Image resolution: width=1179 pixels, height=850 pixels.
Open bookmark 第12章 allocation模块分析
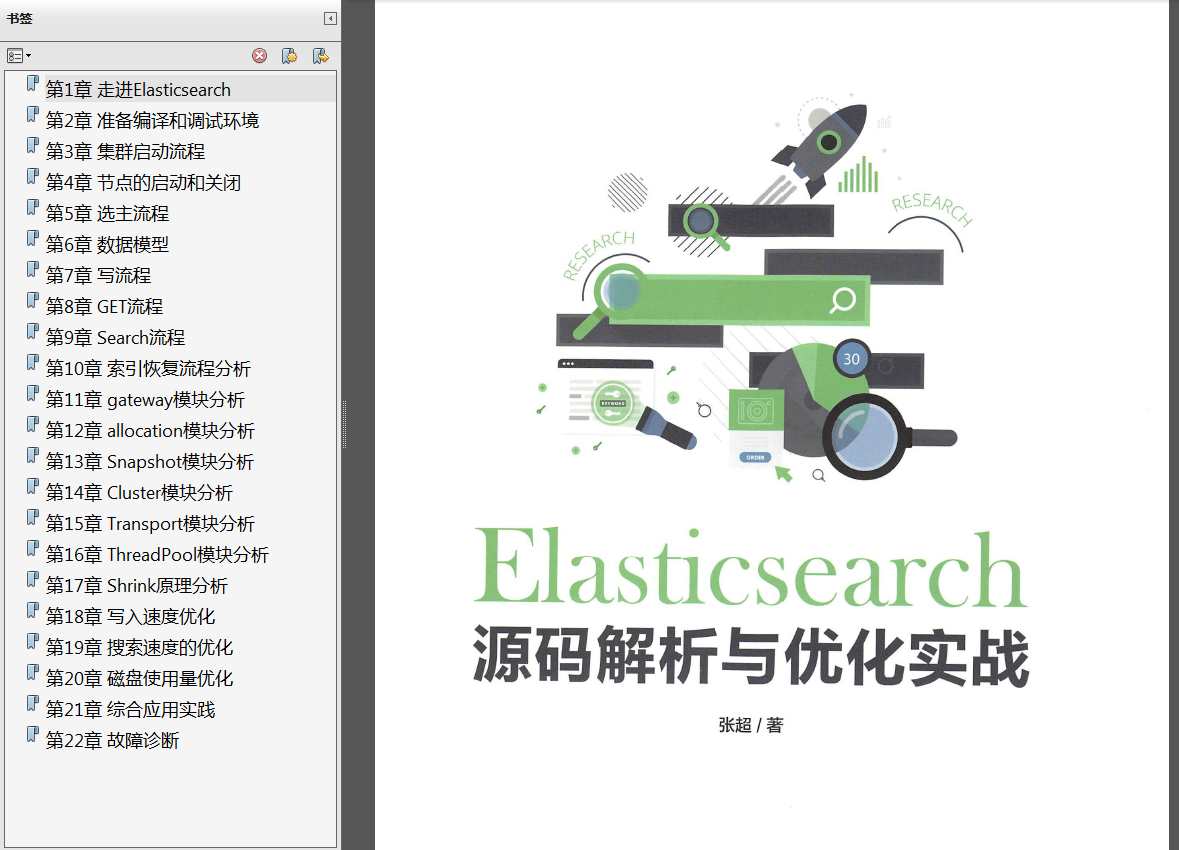[x=150, y=430]
